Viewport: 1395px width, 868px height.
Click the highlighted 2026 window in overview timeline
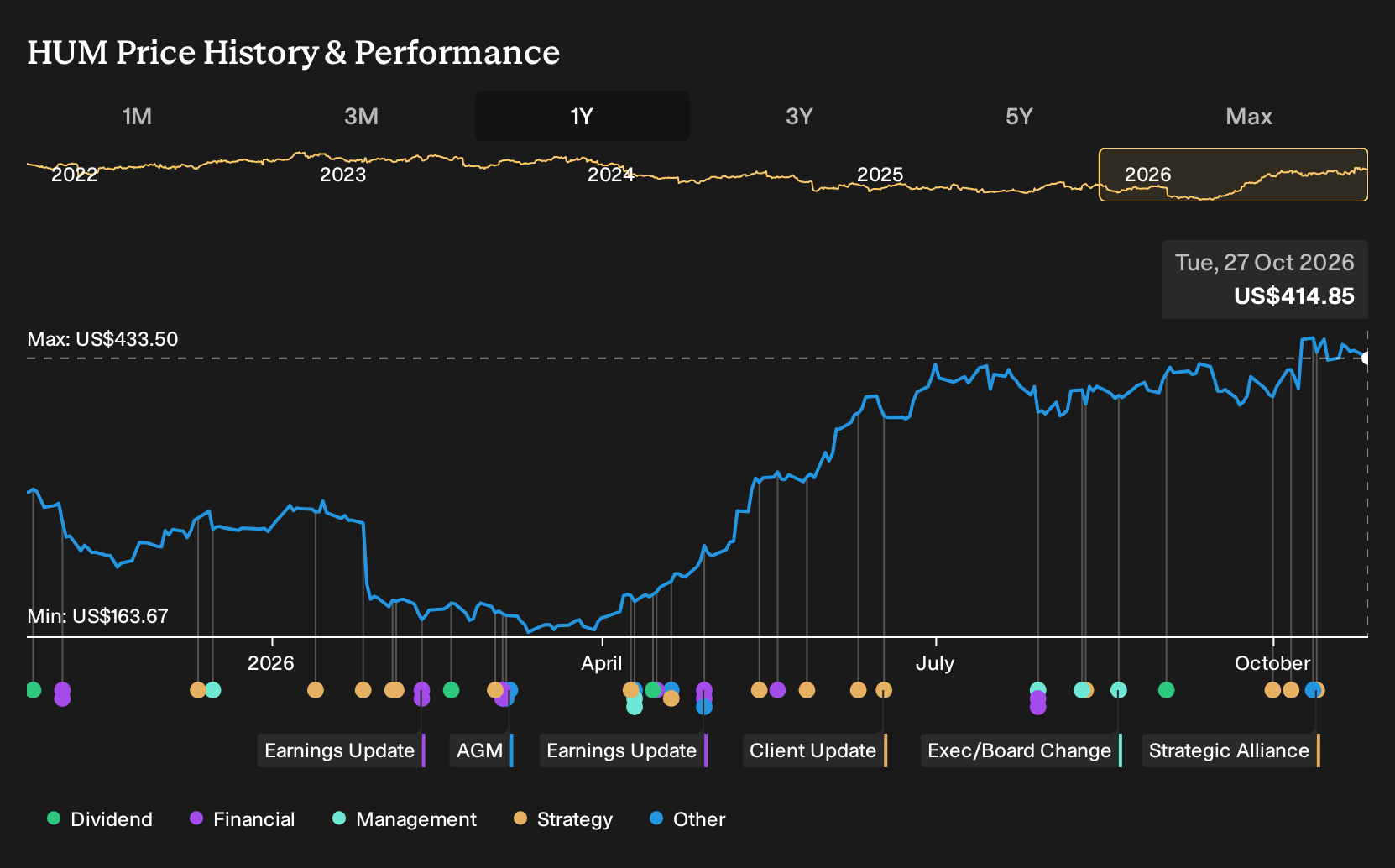[1233, 175]
